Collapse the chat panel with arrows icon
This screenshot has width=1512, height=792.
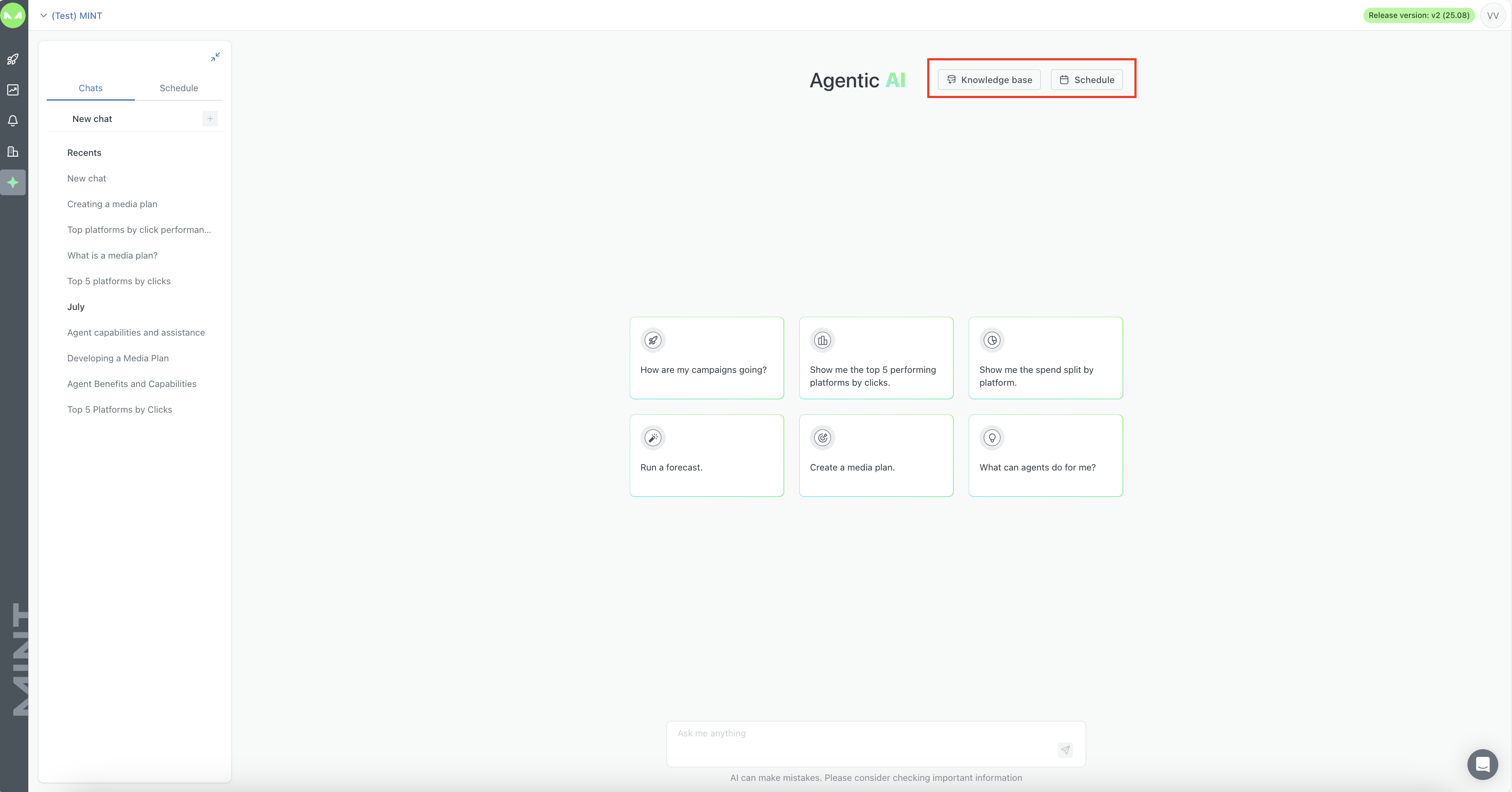pos(215,57)
